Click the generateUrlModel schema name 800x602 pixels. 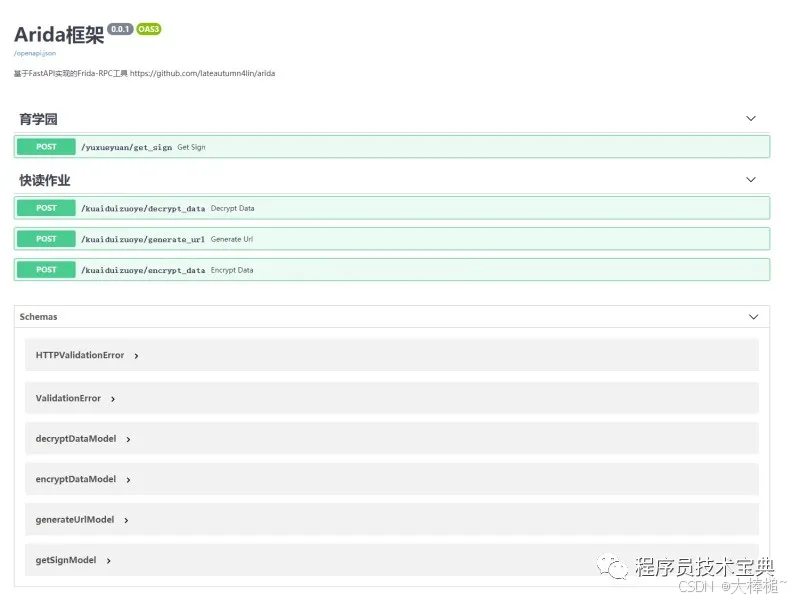74,519
